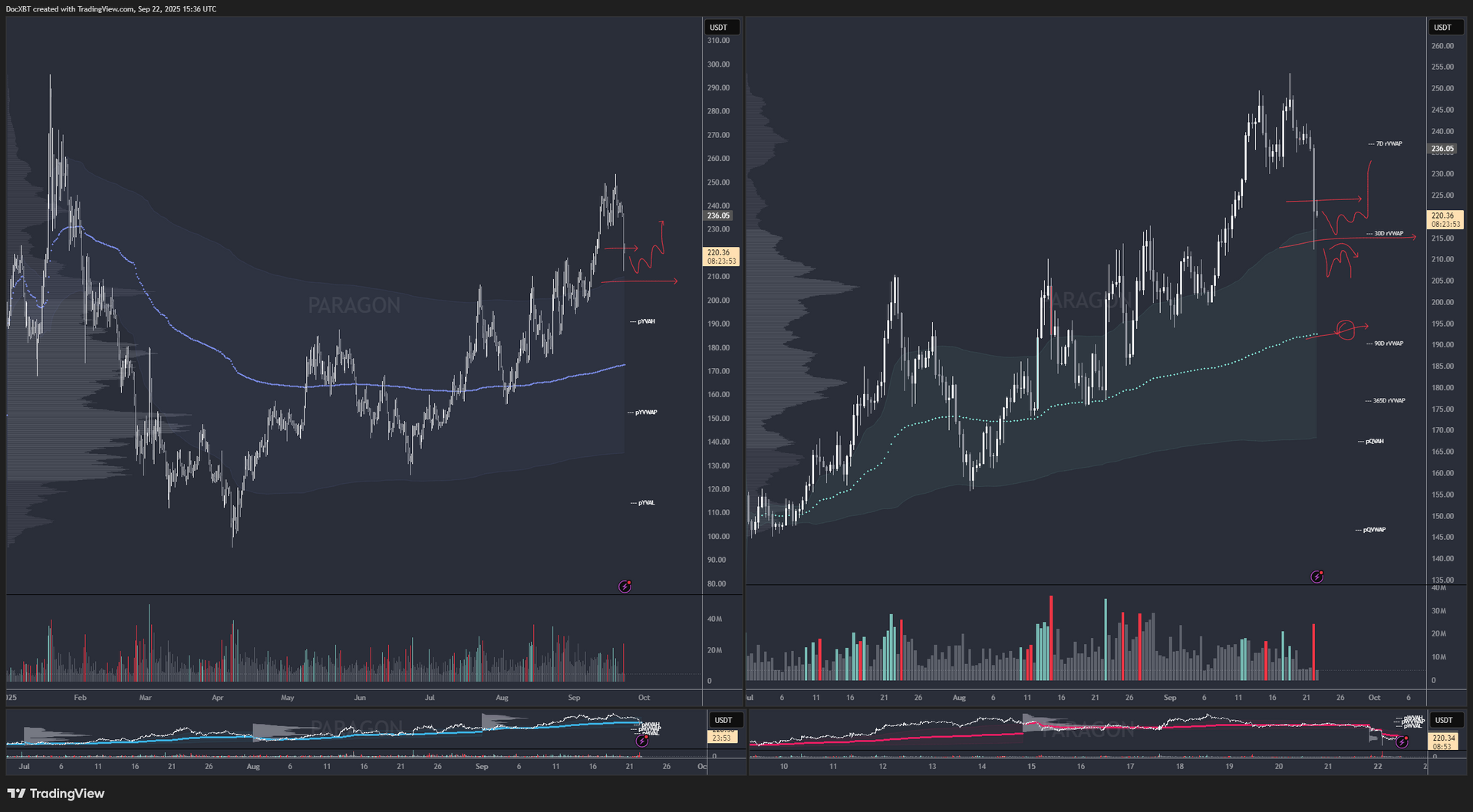1473x812 pixels.
Task: Click the 220.36 current price tag on left chart
Action: pyautogui.click(x=720, y=256)
